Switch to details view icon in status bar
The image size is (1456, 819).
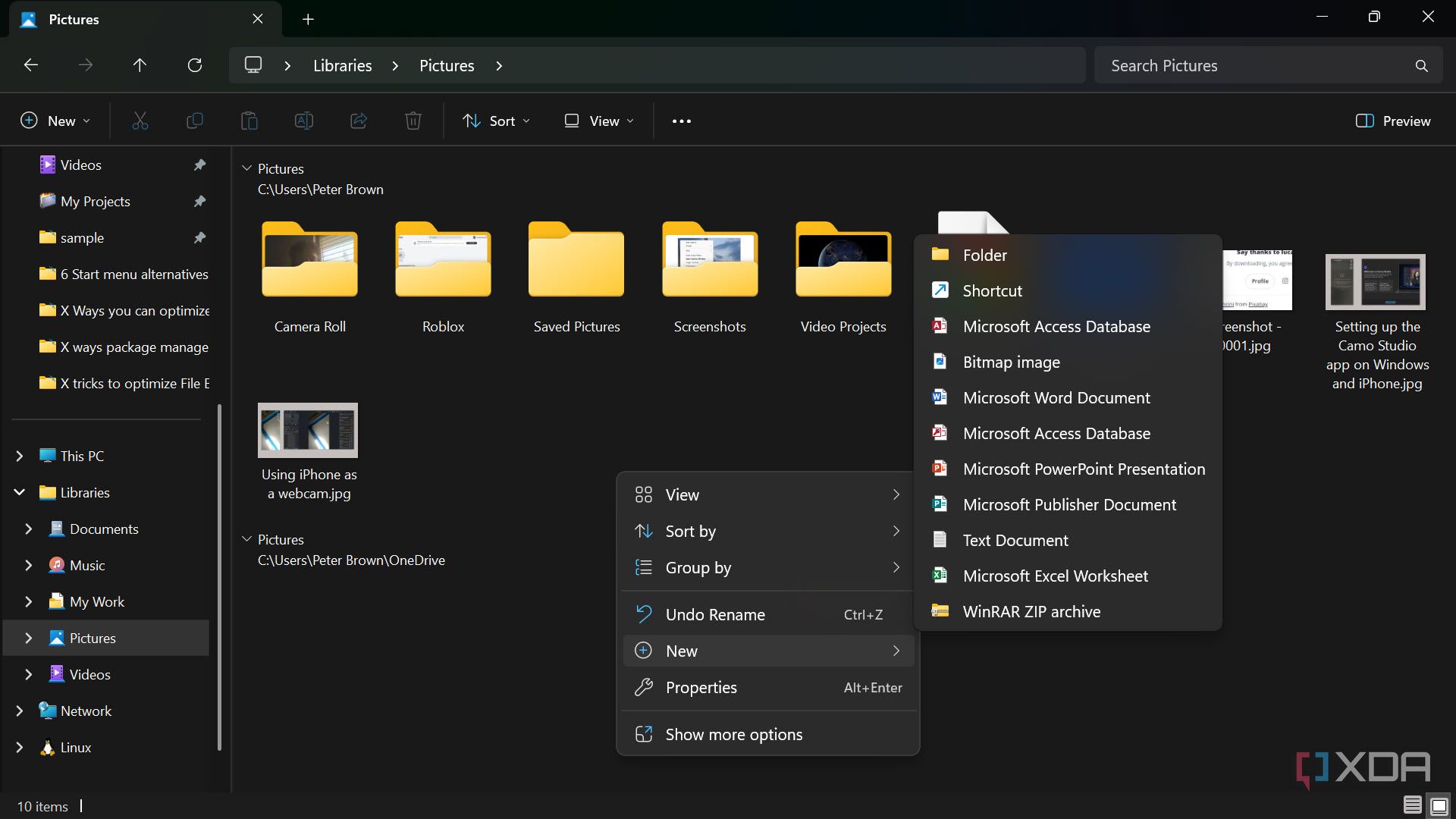(1412, 805)
